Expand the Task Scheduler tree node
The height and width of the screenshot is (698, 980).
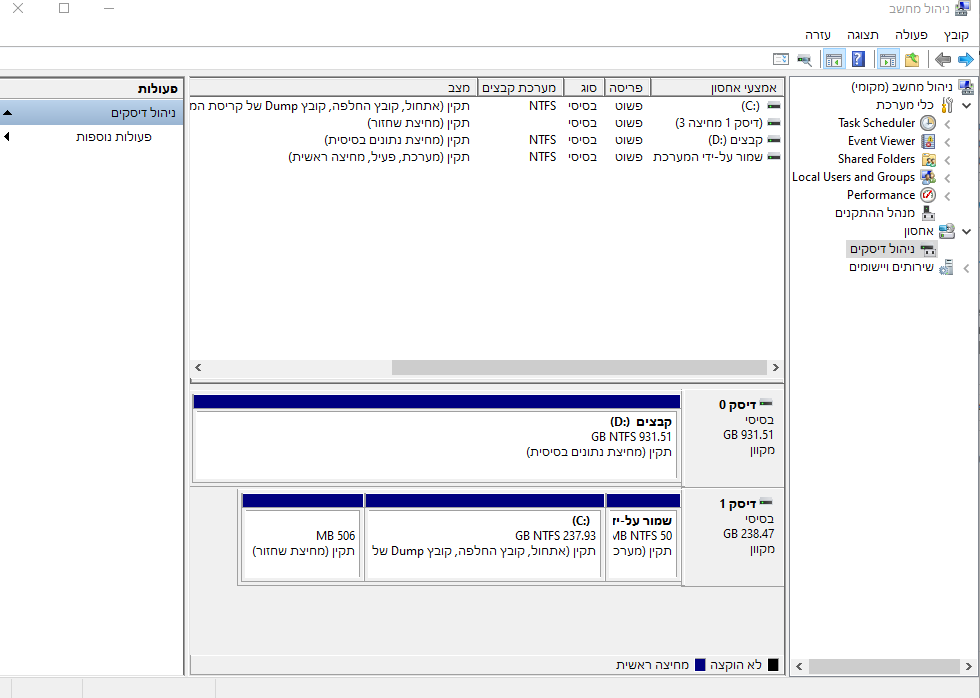[x=948, y=124]
